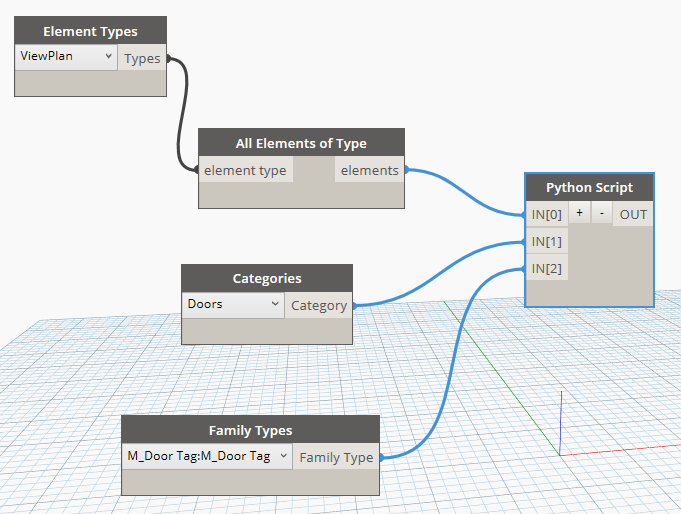Viewport: 681px width, 514px height.
Task: Select the All Elements of Type node title
Action: click(x=301, y=143)
